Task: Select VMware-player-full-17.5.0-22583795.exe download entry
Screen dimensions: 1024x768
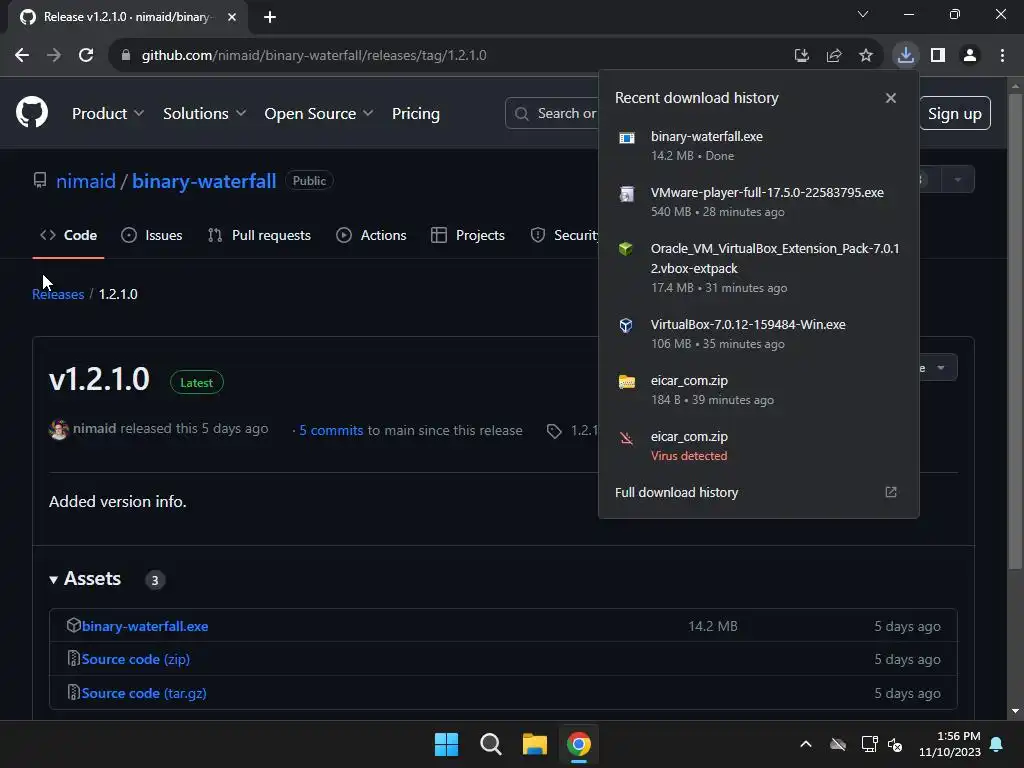Action: [x=758, y=202]
